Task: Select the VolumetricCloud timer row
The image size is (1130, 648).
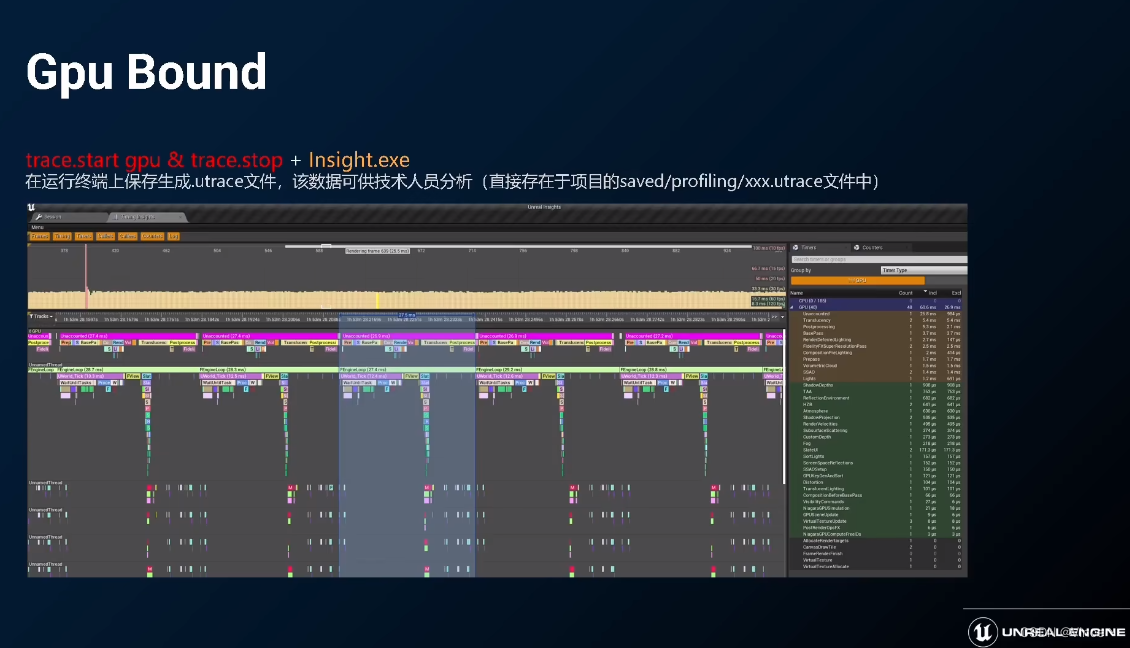Action: point(878,365)
